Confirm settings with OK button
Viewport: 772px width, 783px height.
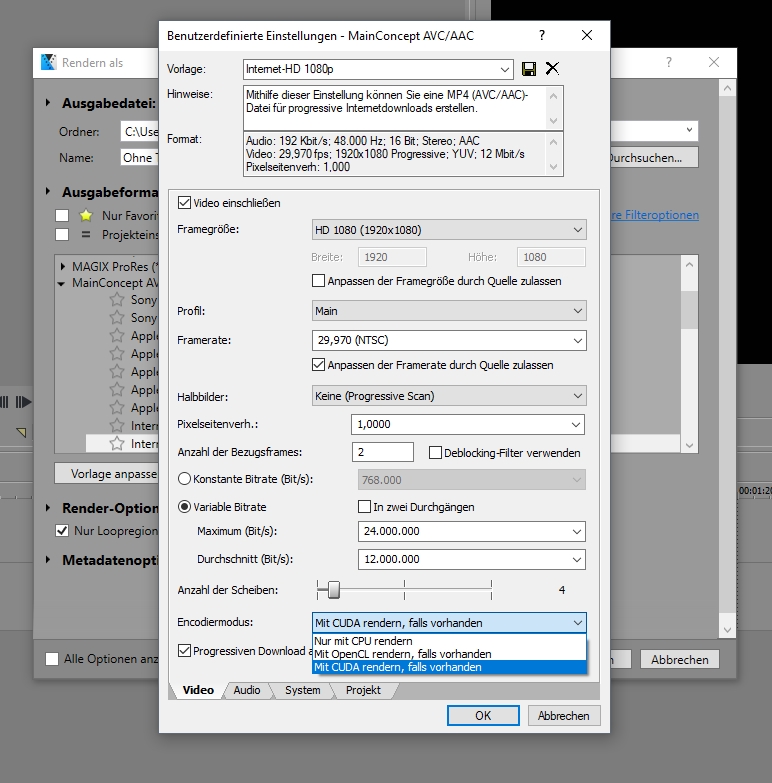[483, 716]
